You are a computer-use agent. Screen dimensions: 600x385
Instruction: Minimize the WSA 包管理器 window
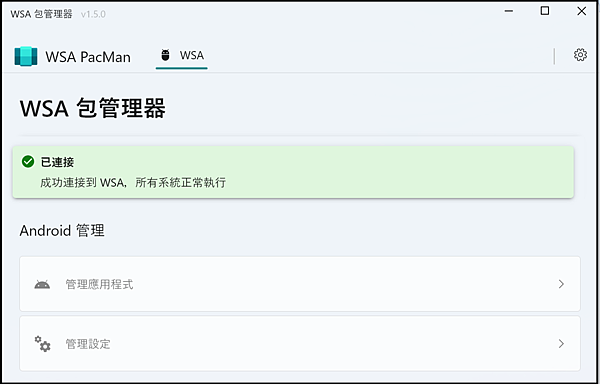click(x=509, y=11)
